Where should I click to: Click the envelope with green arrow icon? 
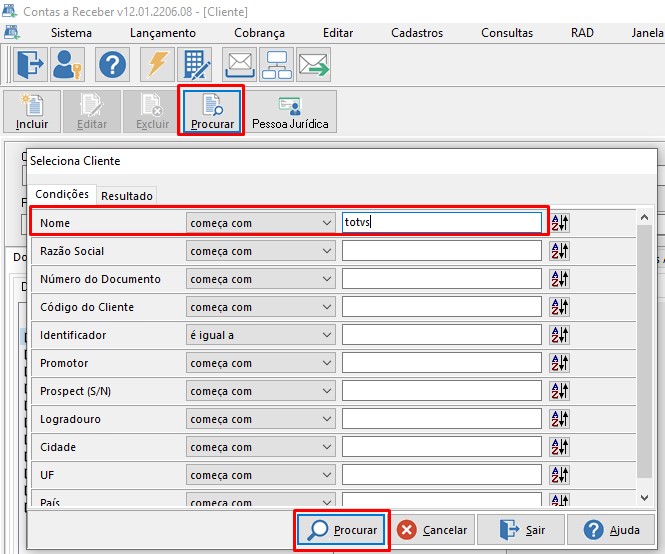click(x=313, y=64)
